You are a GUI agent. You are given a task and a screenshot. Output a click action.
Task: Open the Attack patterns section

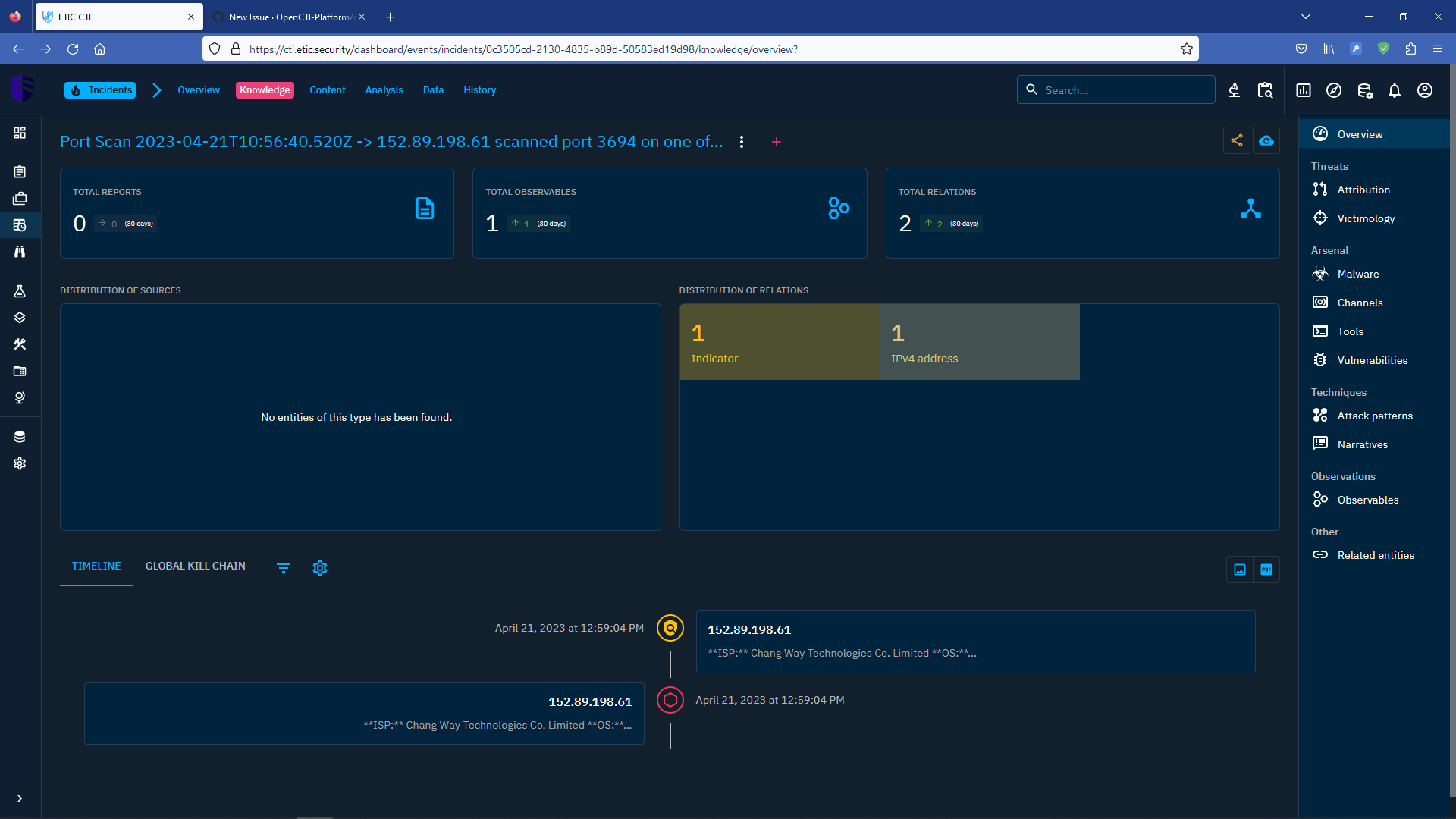(1374, 416)
